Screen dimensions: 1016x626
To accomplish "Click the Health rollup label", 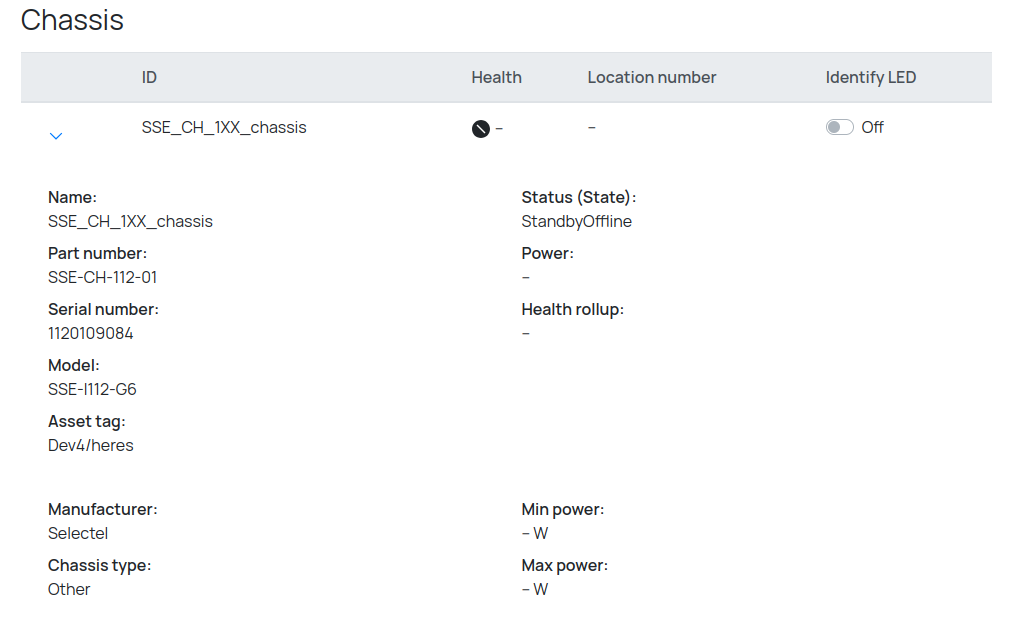I will pyautogui.click(x=572, y=309).
